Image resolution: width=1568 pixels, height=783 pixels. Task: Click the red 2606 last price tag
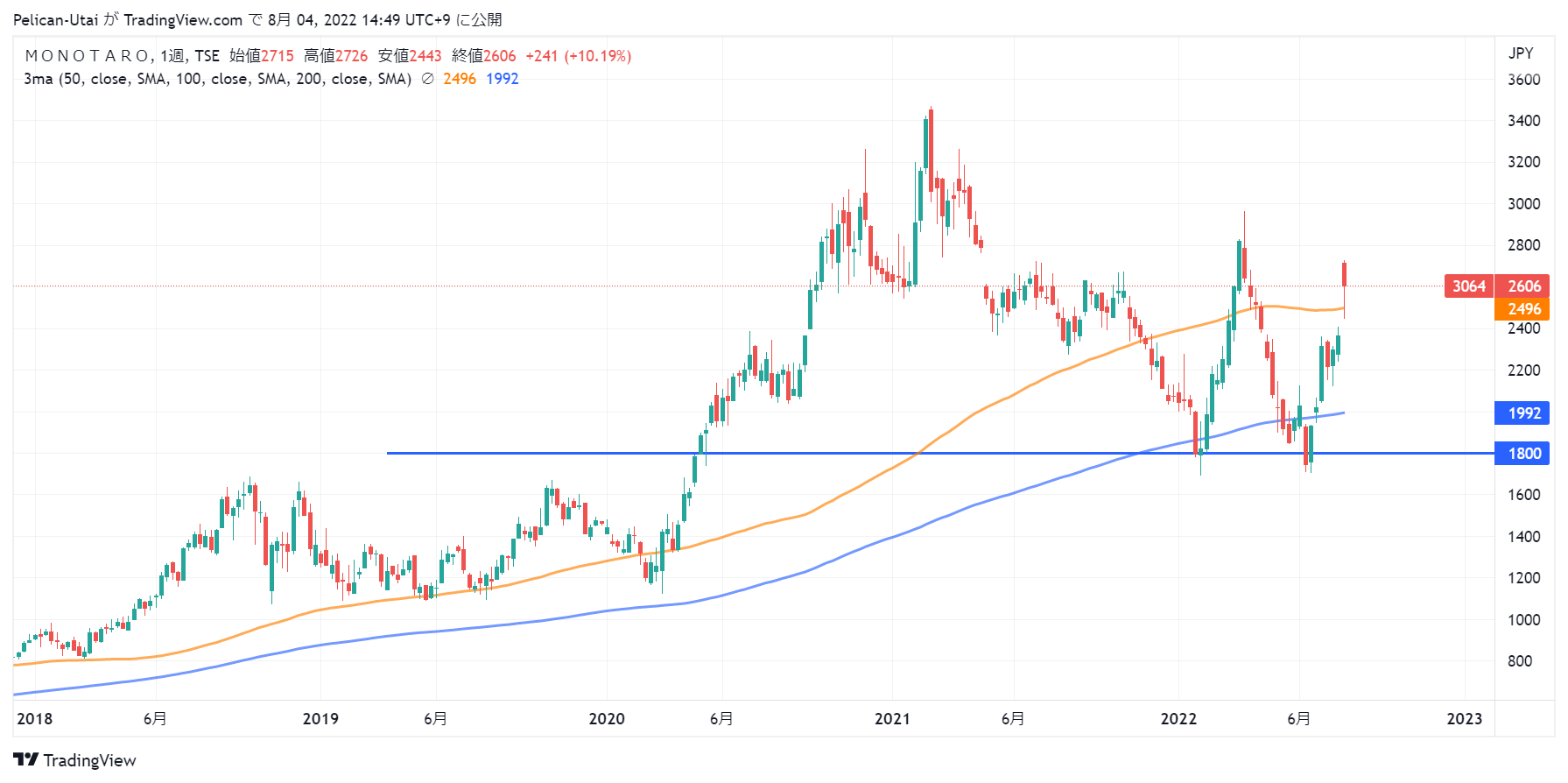click(x=1523, y=286)
